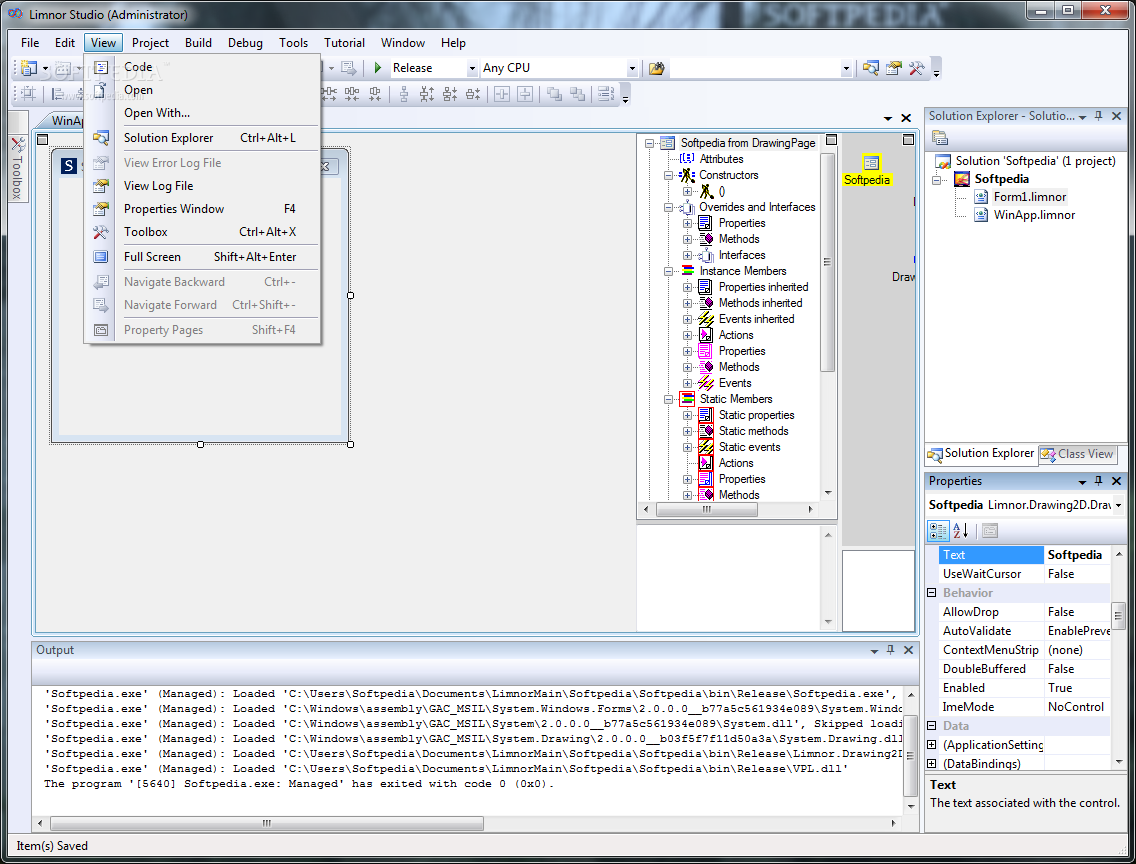Open the Output panel window position dropdown
This screenshot has width=1136, height=864.
pos(874,651)
